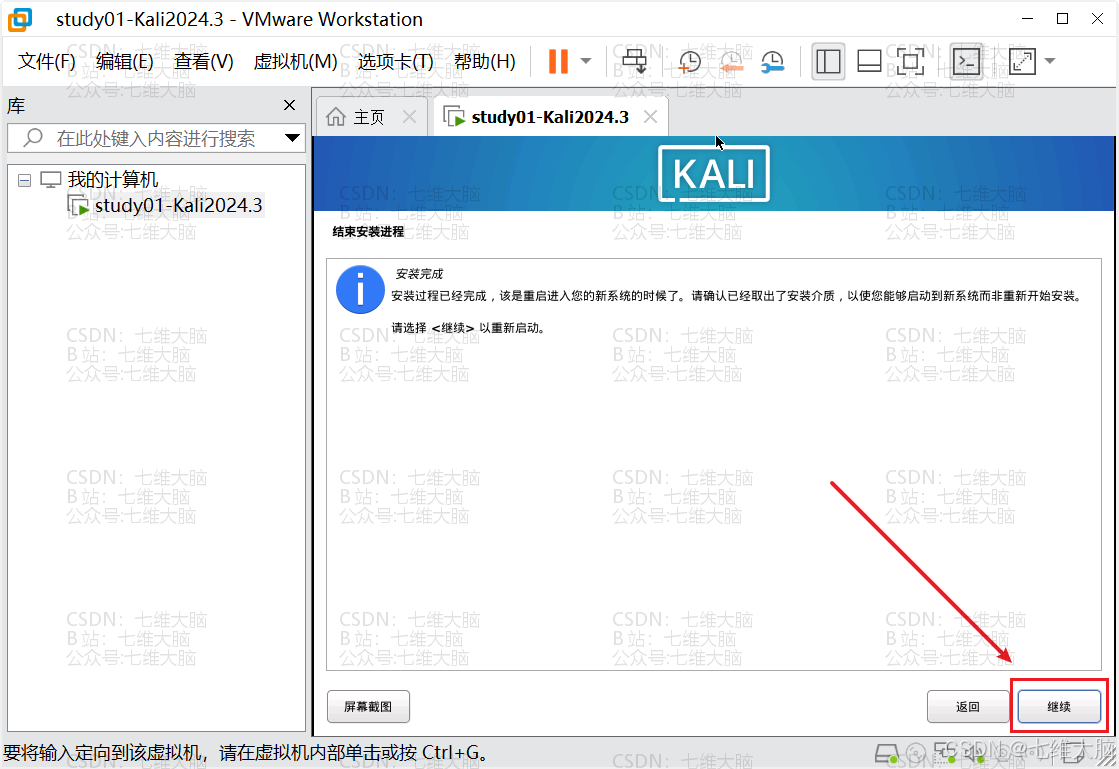Close the 主页 tab
This screenshot has width=1119, height=769.
(409, 117)
